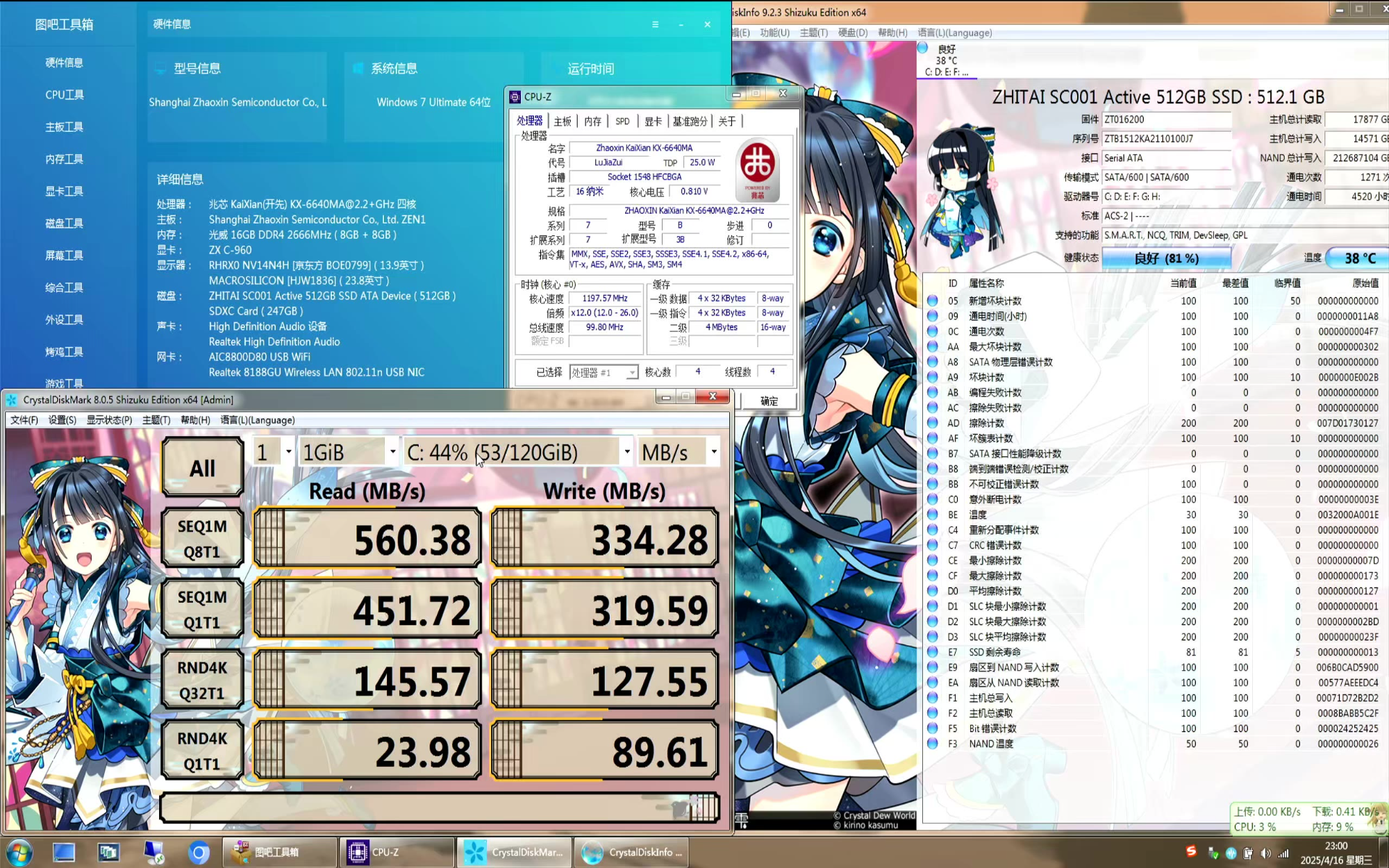This screenshot has height=868, width=1389.
Task: Select 磁盘工具 in toolbox sidebar
Action: click(65, 223)
